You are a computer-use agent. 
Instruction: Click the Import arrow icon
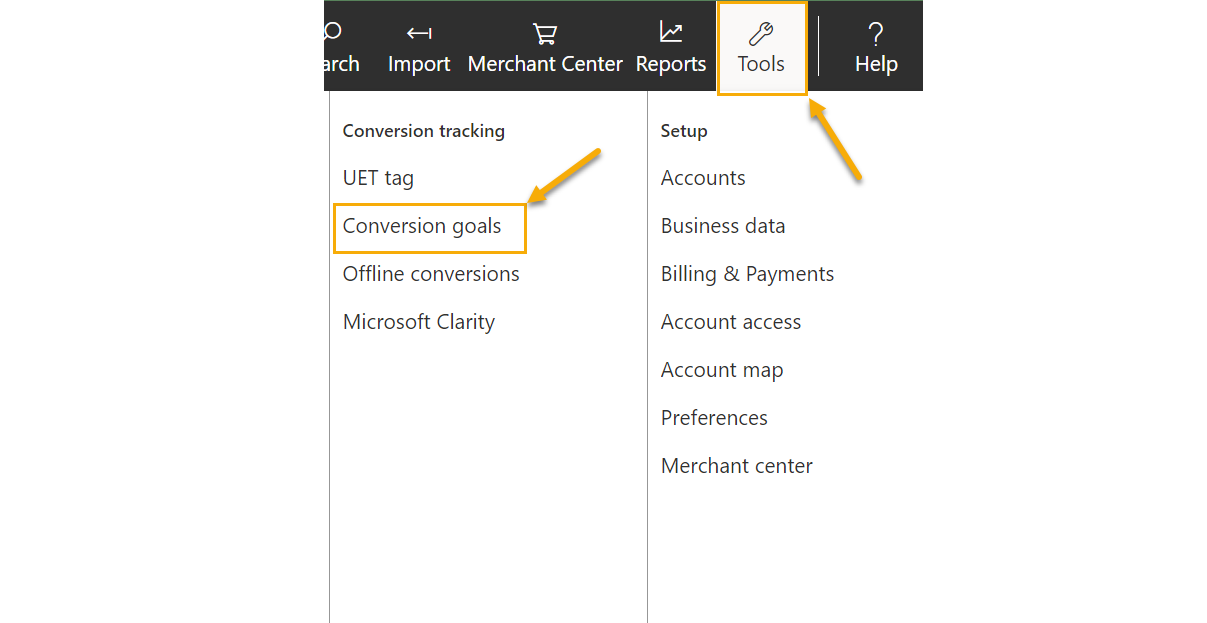point(419,34)
